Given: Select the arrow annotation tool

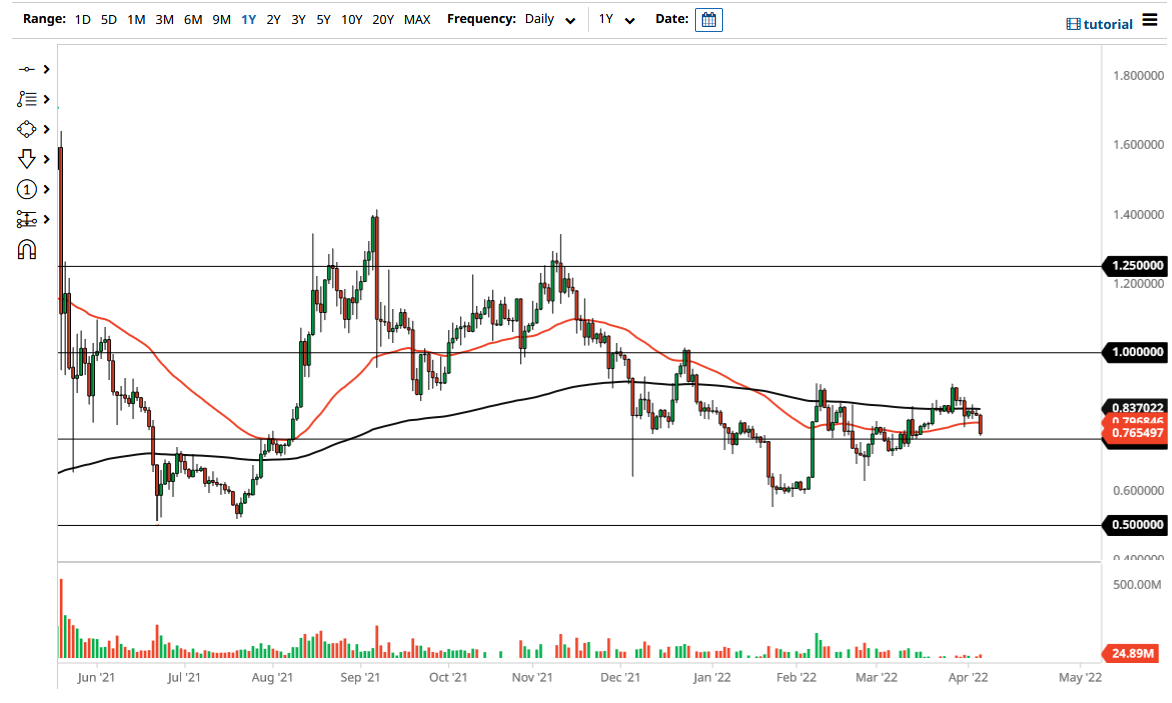Looking at the screenshot, I should 27,159.
